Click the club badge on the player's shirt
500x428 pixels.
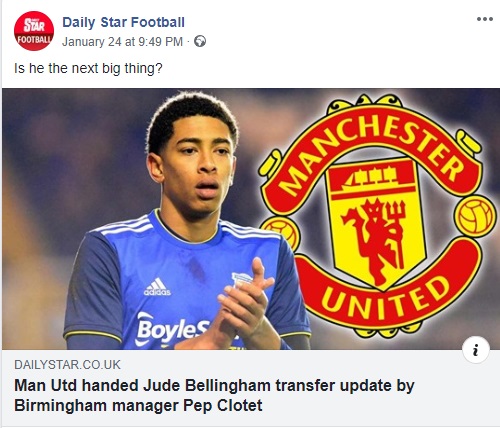[x=241, y=280]
